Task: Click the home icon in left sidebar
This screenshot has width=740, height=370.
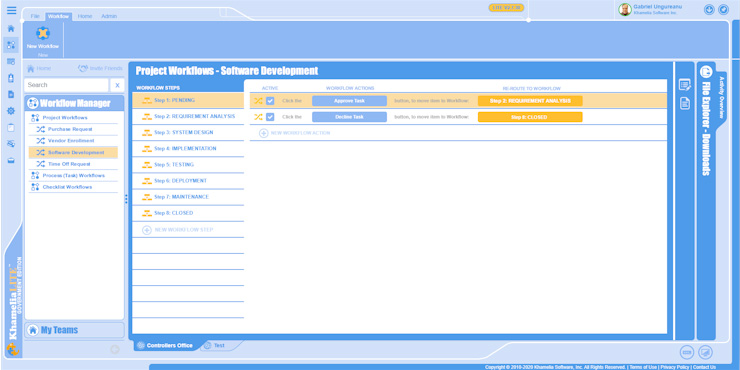Action: (x=11, y=29)
